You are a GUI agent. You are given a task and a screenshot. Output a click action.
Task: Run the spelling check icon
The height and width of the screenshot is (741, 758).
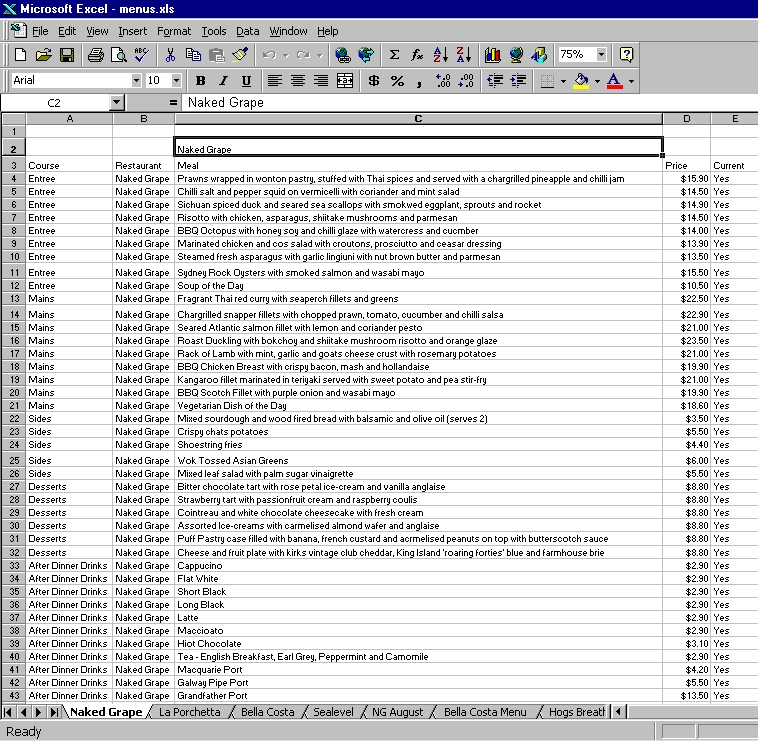click(141, 55)
